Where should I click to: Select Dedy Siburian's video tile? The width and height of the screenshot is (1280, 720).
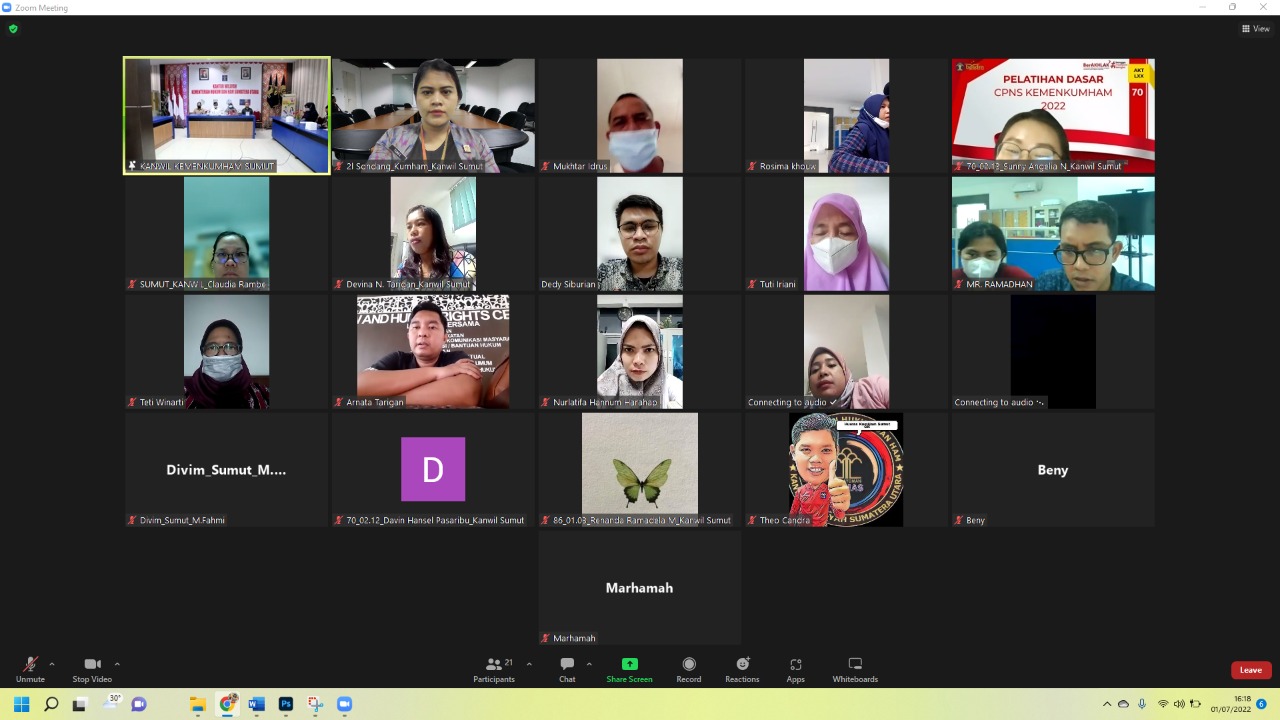coord(640,234)
